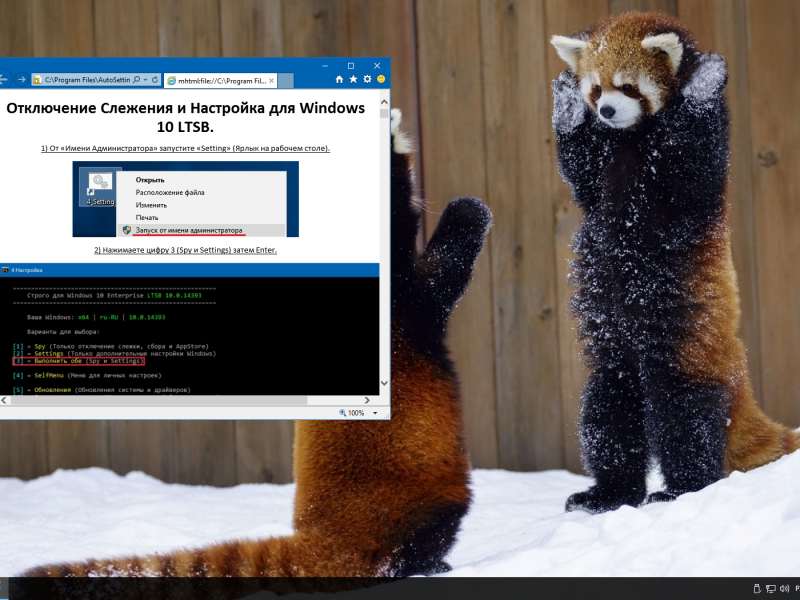Click the horizontal scrollbar right arrow
This screenshot has height=600, width=800.
(367, 401)
